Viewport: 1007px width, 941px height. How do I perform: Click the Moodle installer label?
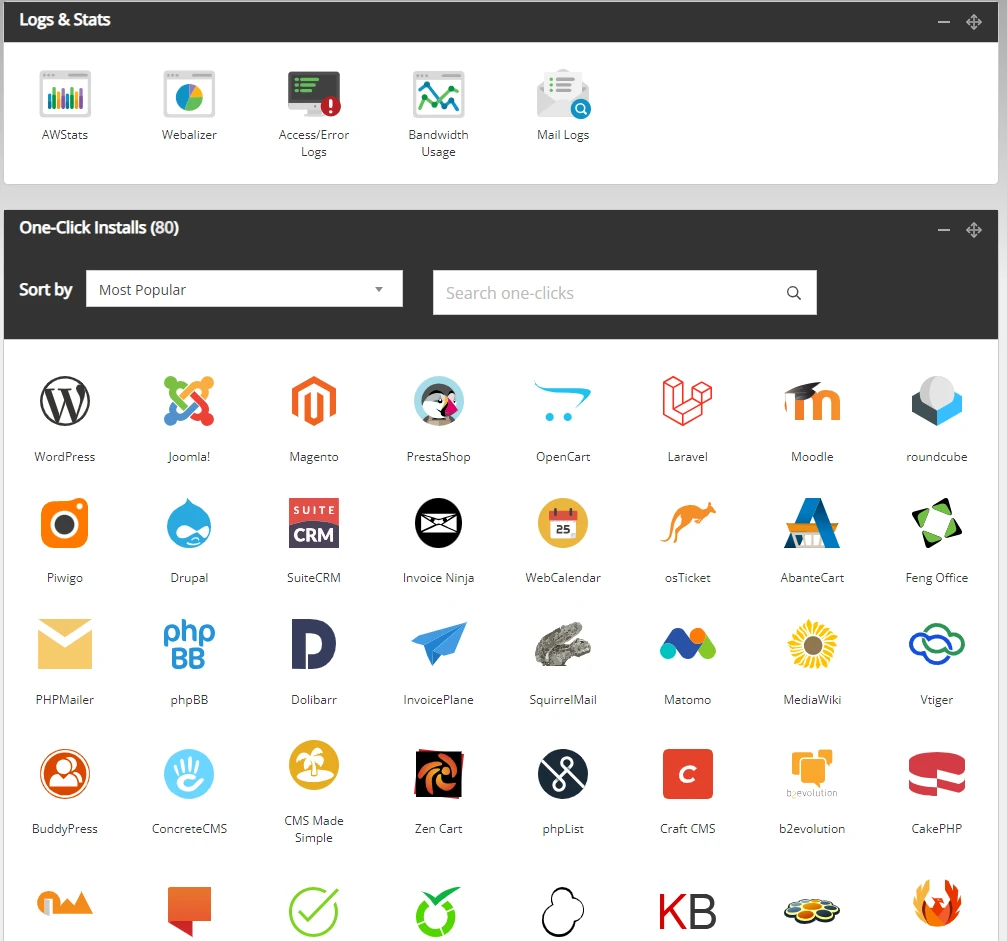(812, 457)
